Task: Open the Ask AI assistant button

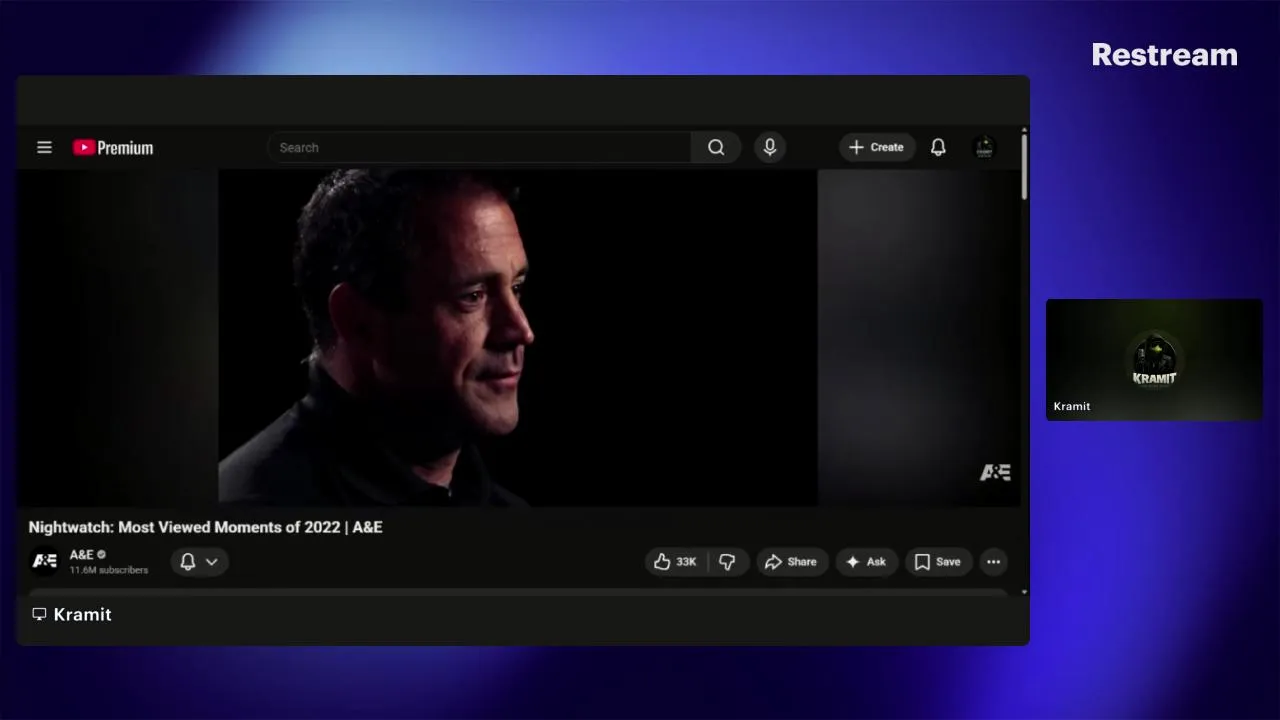Action: point(866,562)
